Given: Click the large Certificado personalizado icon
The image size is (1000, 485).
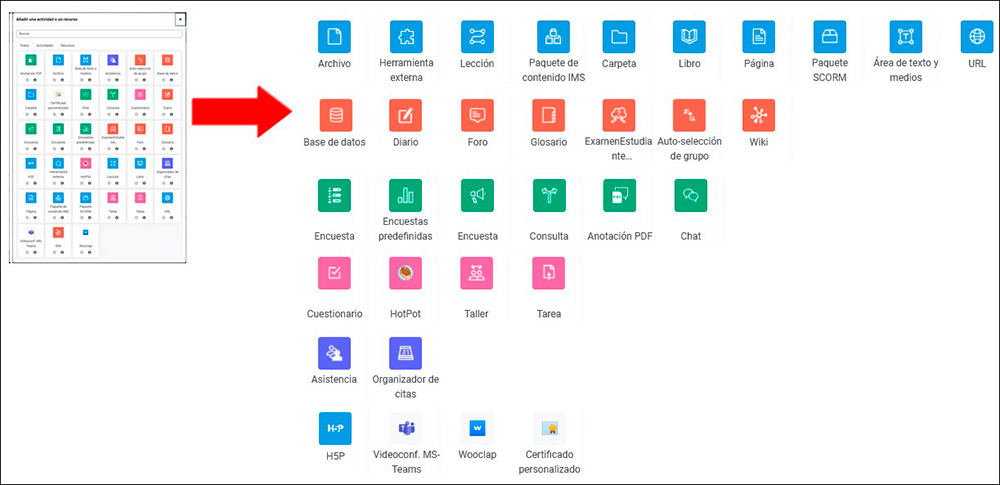Looking at the screenshot, I should (549, 429).
